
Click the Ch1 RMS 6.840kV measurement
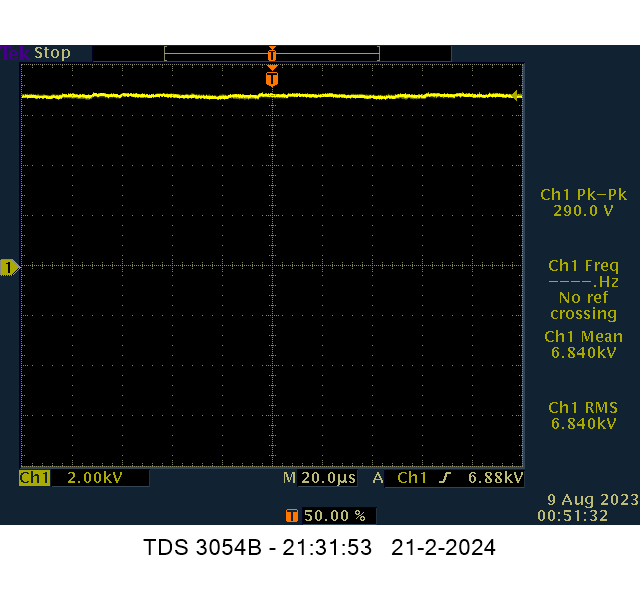click(x=583, y=416)
